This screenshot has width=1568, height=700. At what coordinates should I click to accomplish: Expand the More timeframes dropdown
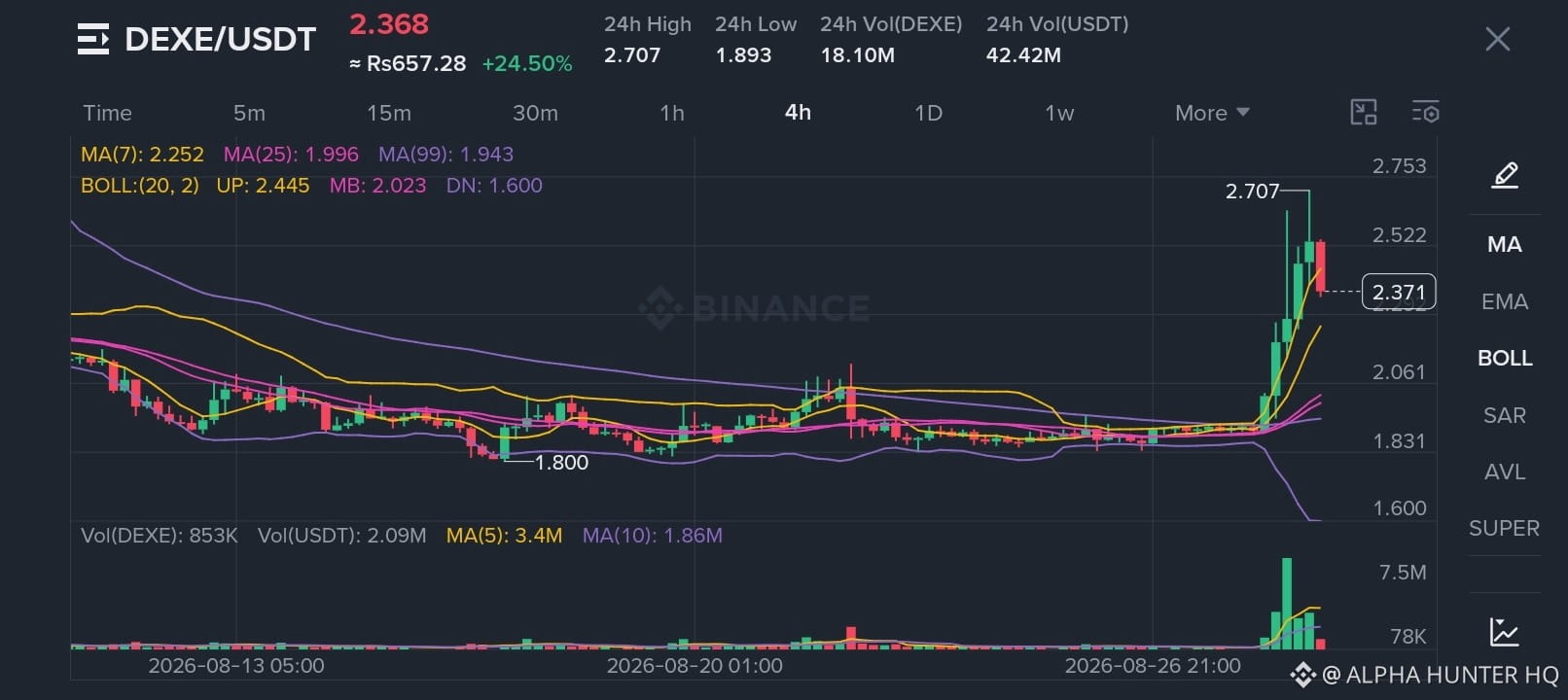tap(1212, 113)
